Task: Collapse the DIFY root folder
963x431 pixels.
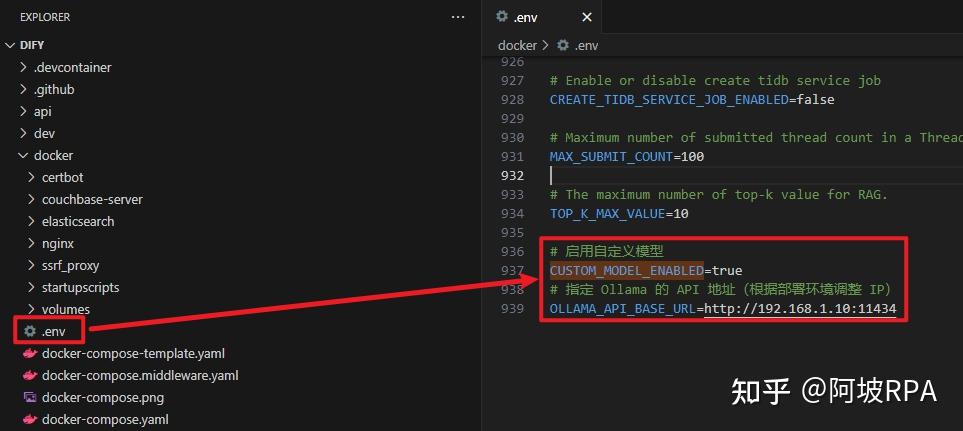Action: click(x=10, y=45)
